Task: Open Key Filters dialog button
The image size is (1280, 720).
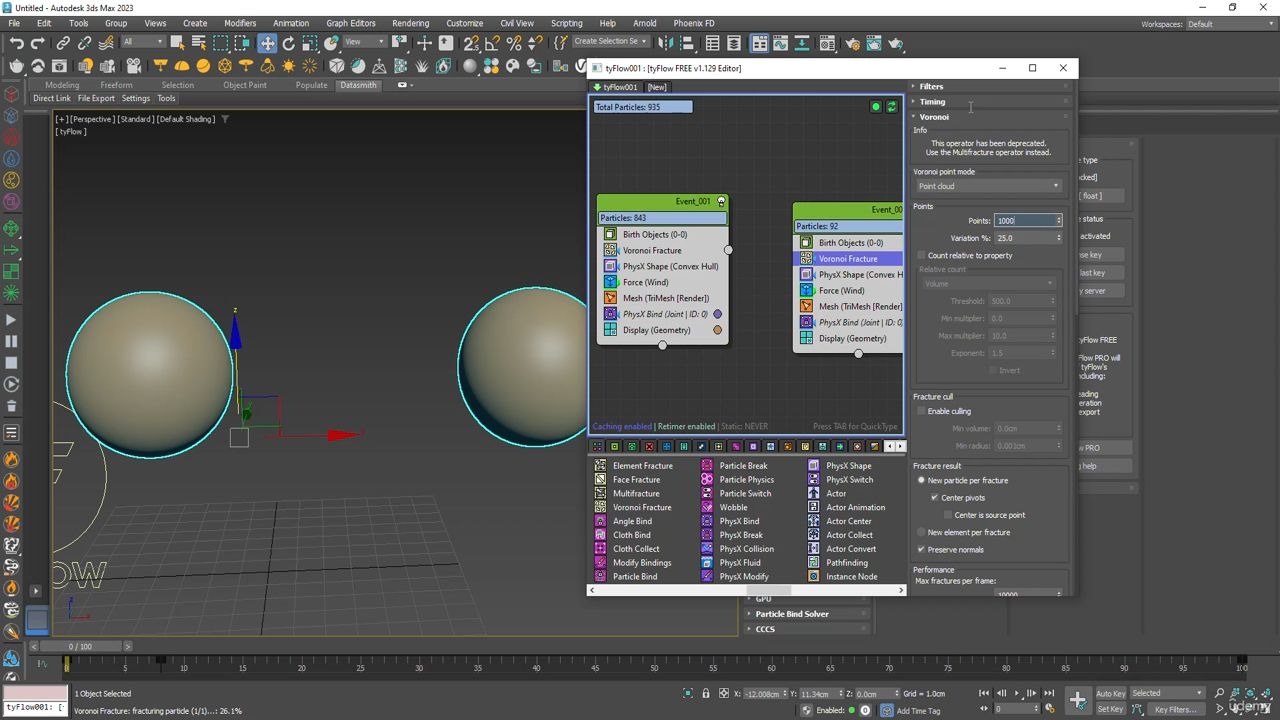Action: pos(1175,710)
